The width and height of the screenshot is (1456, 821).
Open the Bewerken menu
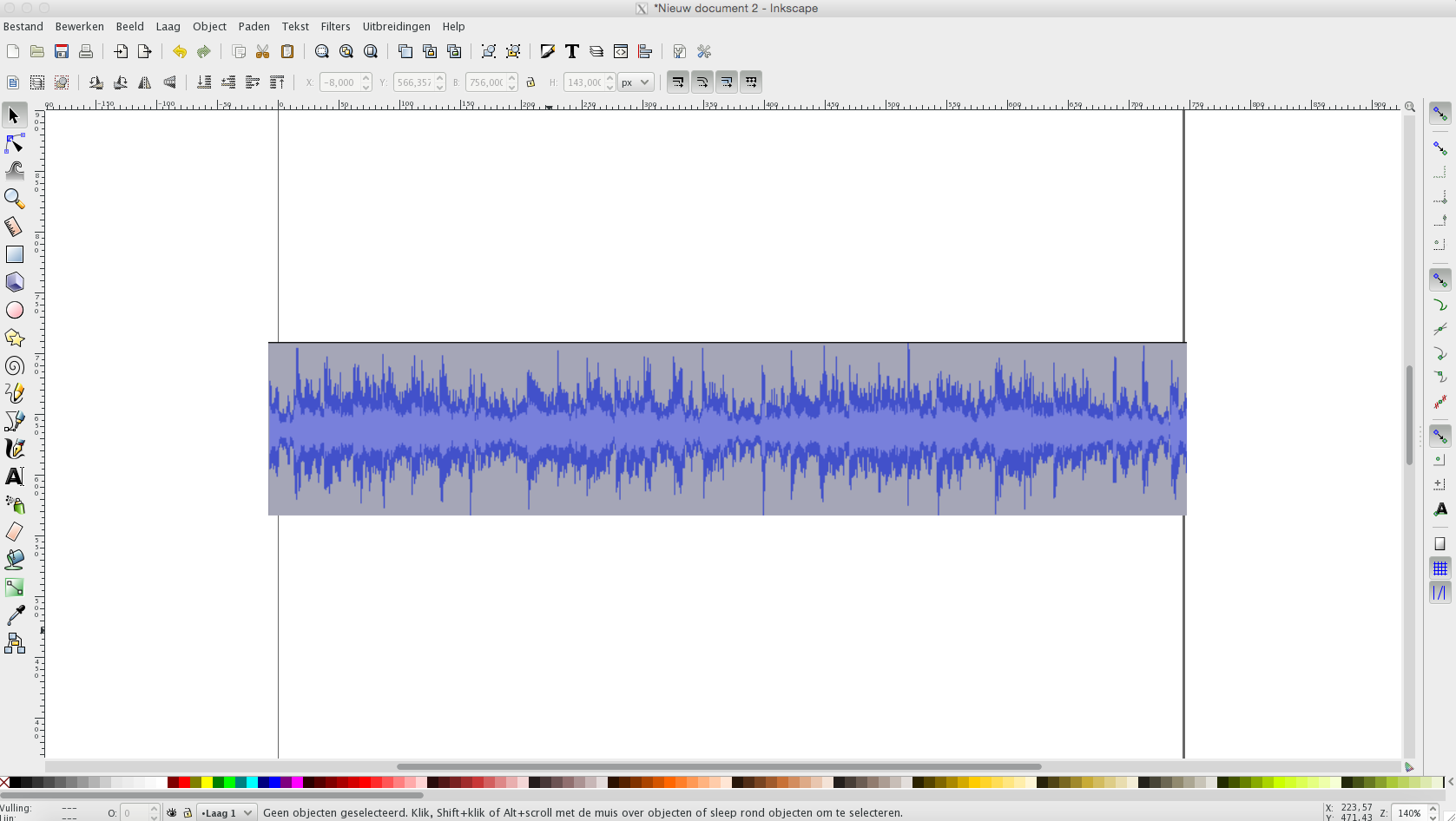pyautogui.click(x=80, y=26)
